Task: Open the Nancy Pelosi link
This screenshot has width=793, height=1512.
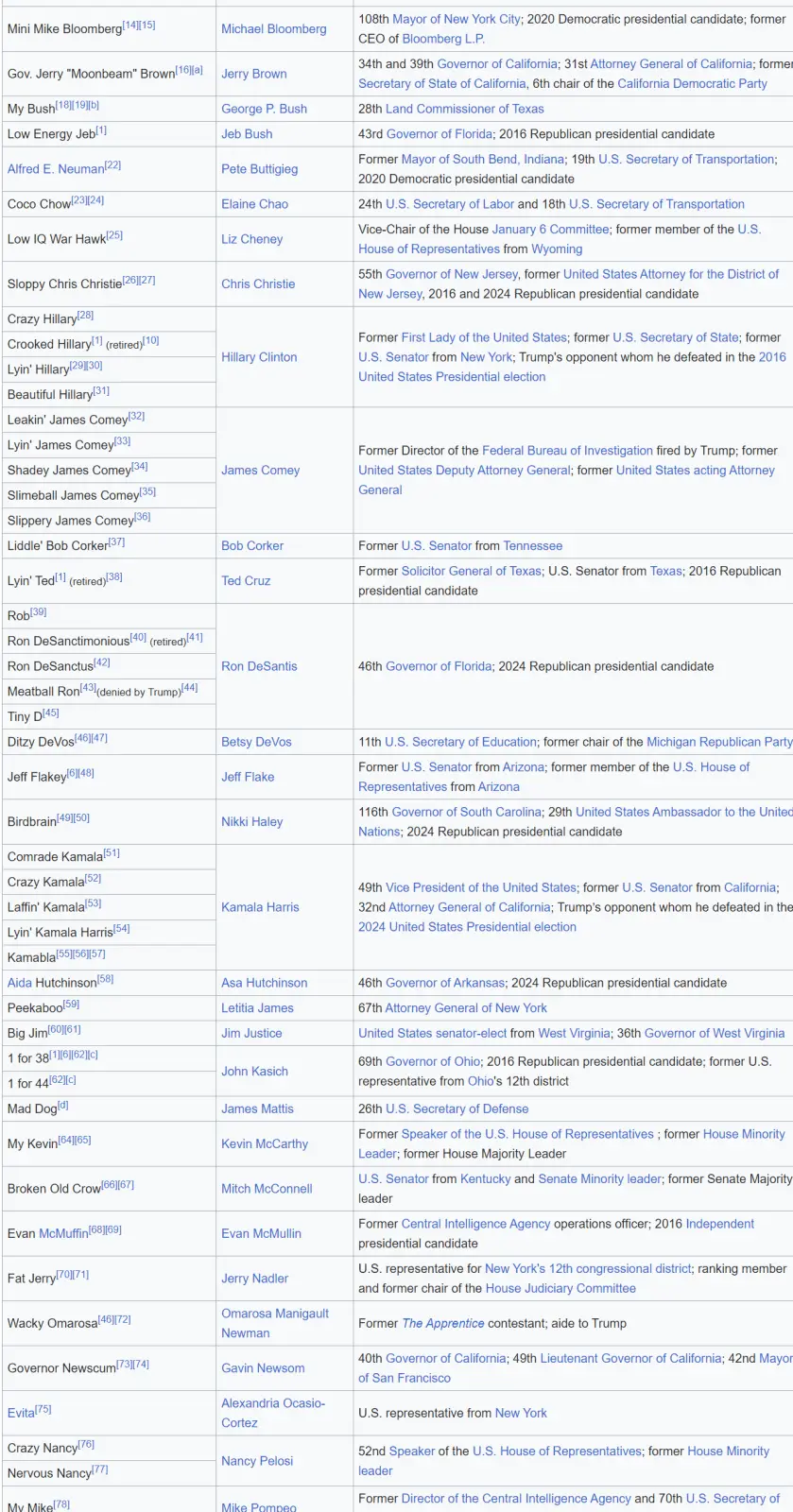Action: 257,1461
